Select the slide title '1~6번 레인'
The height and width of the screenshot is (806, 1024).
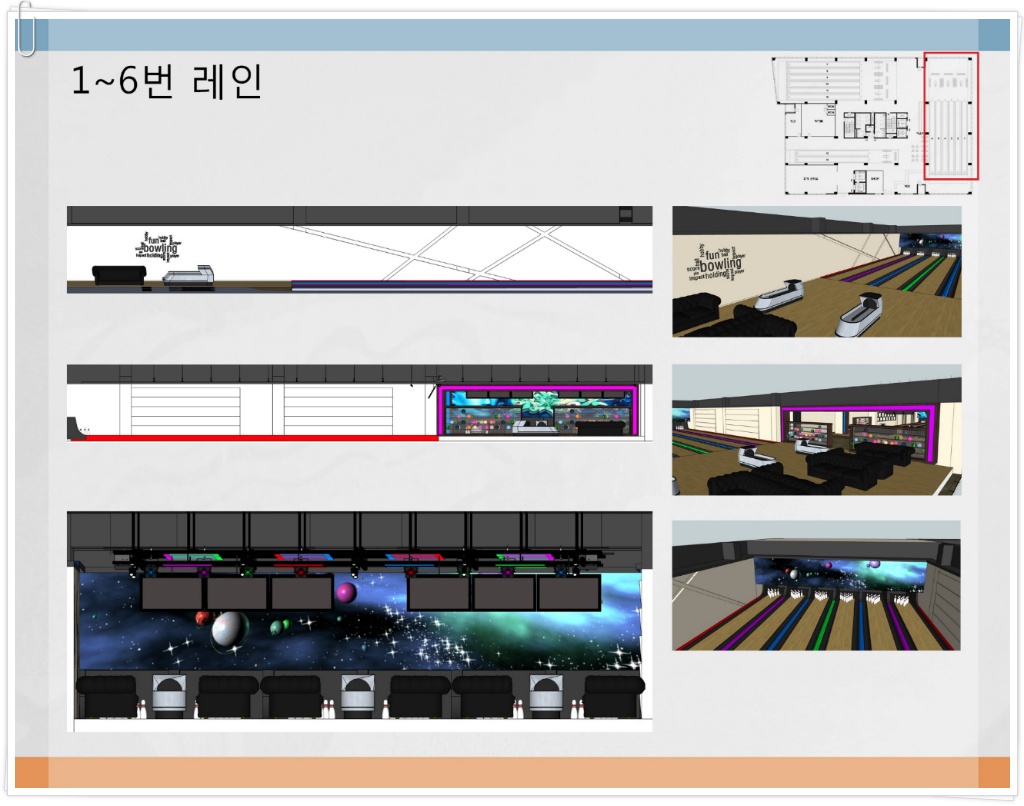tap(167, 81)
